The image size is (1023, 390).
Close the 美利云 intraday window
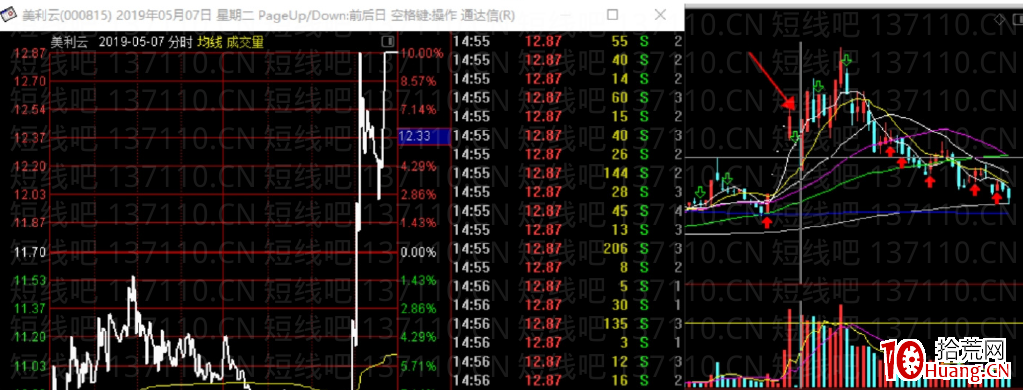point(660,14)
